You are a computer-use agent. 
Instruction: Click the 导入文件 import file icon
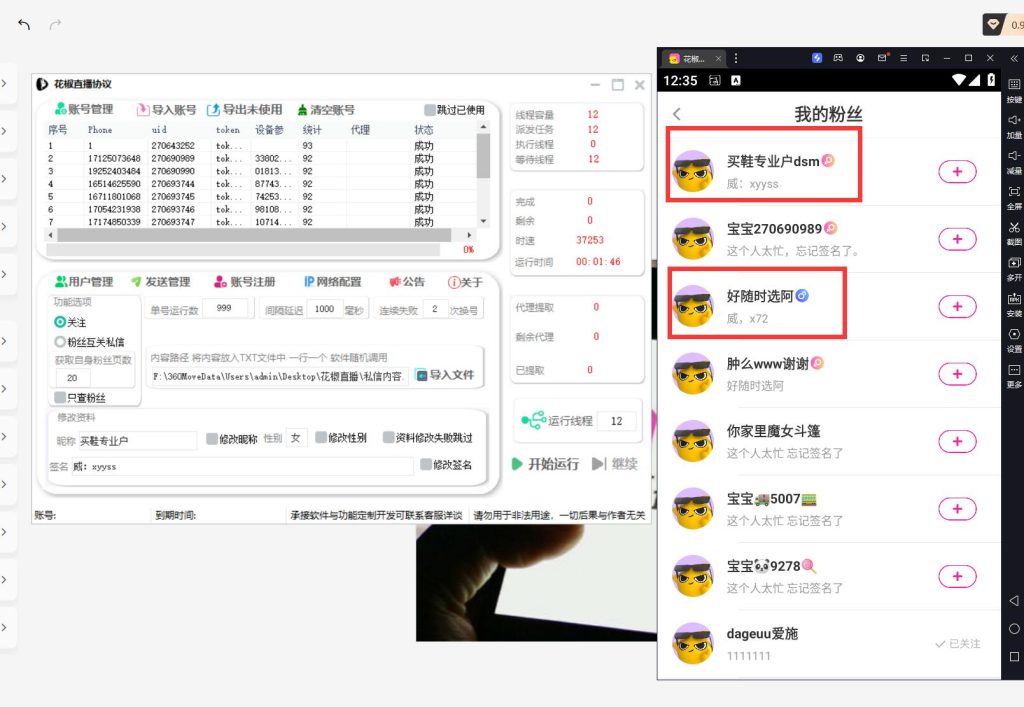[422, 375]
